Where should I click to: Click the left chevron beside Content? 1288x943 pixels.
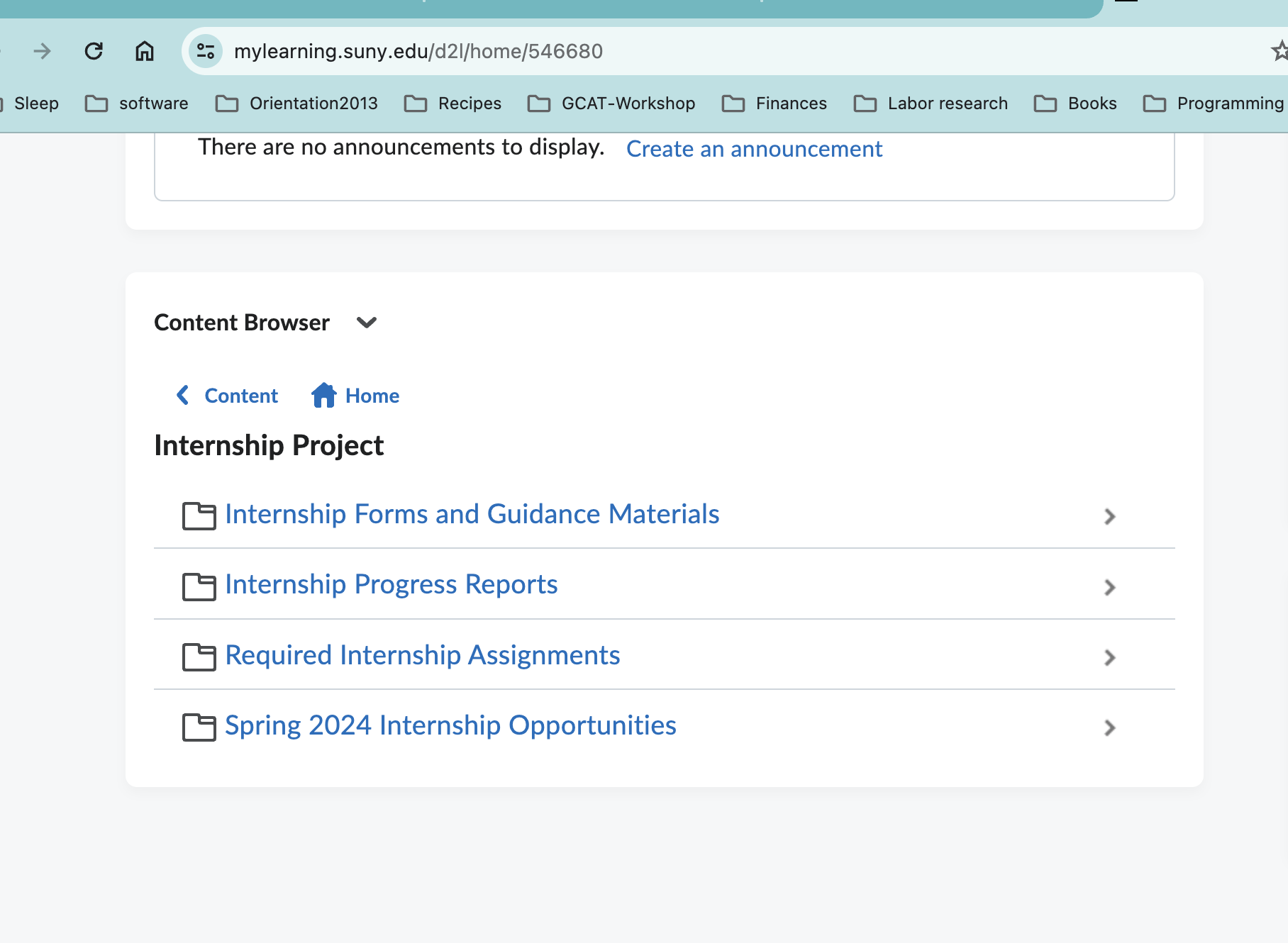pyautogui.click(x=182, y=395)
